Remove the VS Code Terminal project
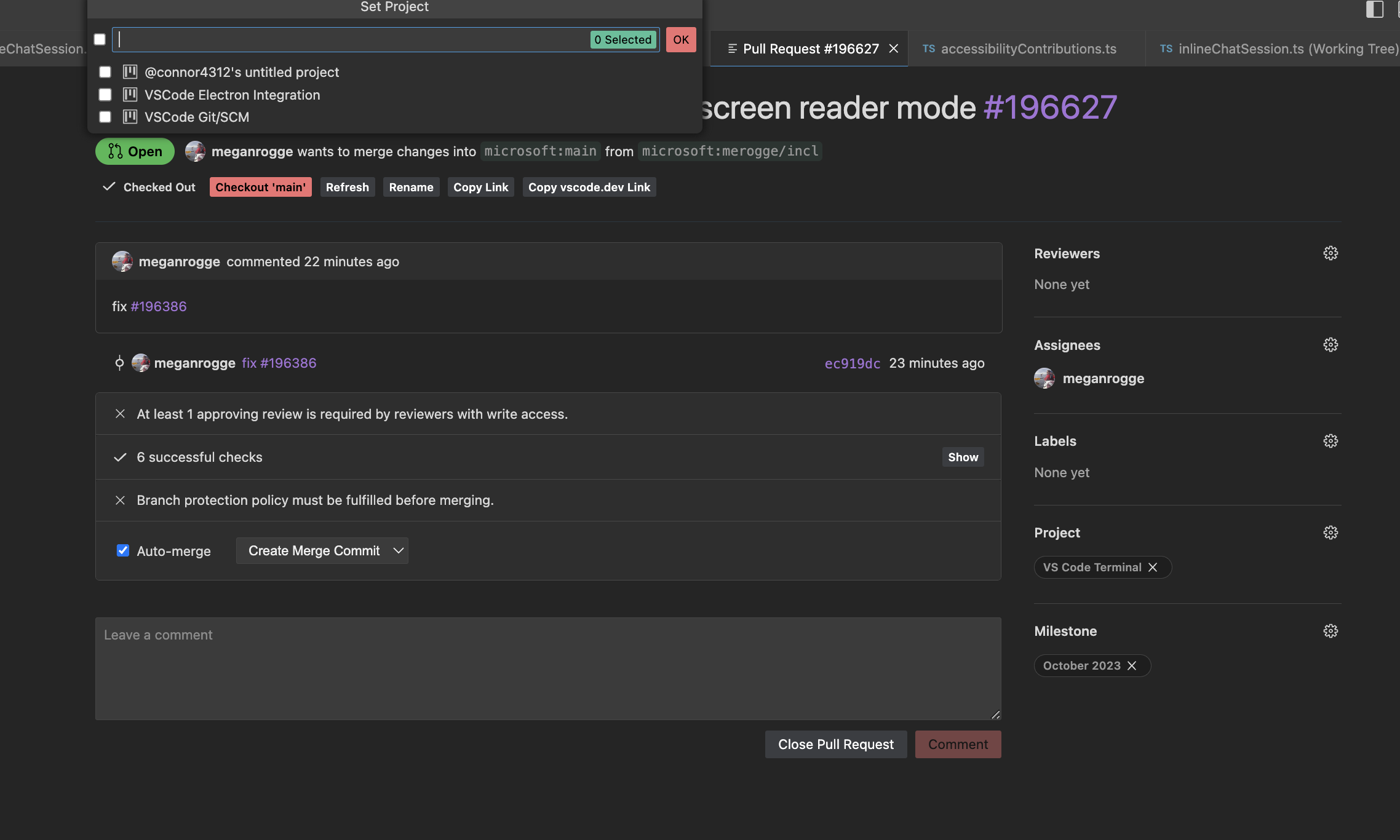 (1154, 567)
